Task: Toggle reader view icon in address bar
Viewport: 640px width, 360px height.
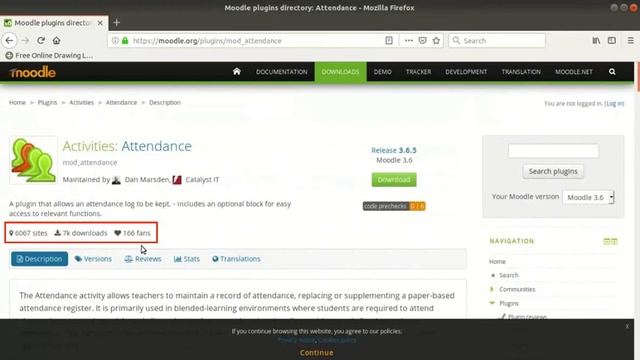Action: tap(389, 40)
